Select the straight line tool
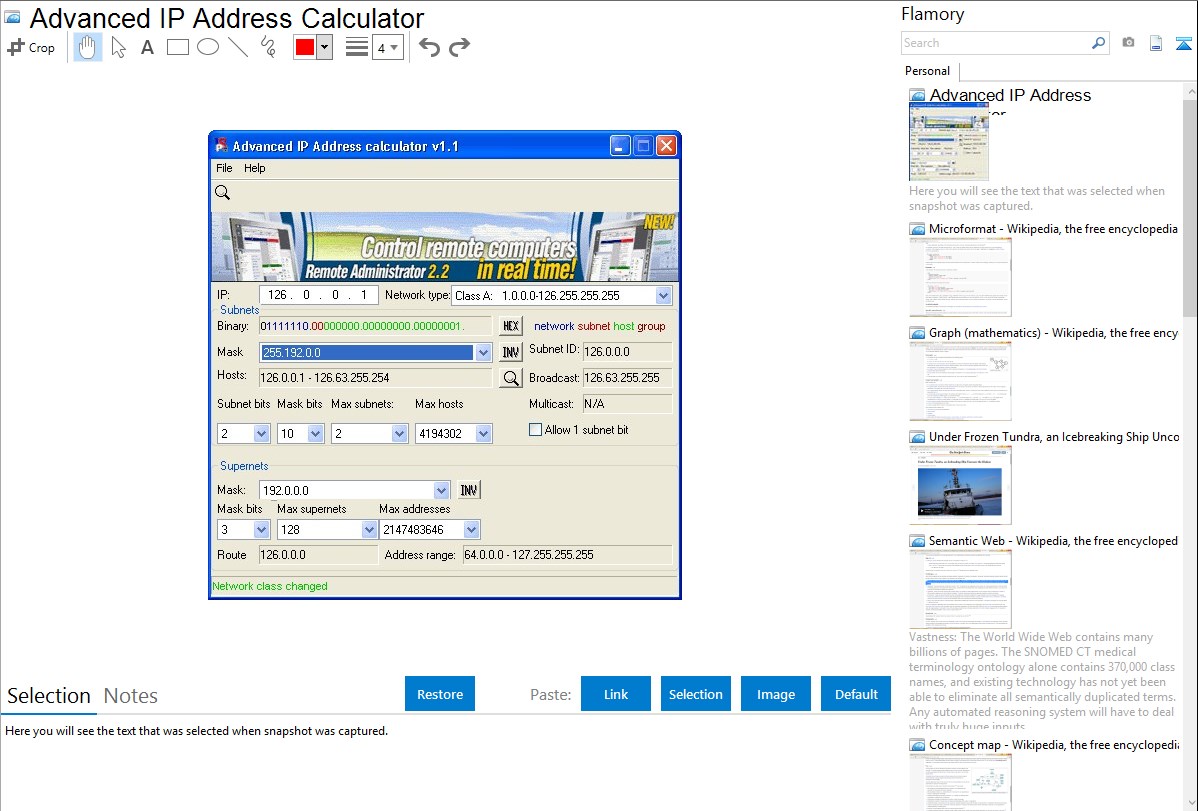Screen dimensions: 1198x811 coord(238,47)
